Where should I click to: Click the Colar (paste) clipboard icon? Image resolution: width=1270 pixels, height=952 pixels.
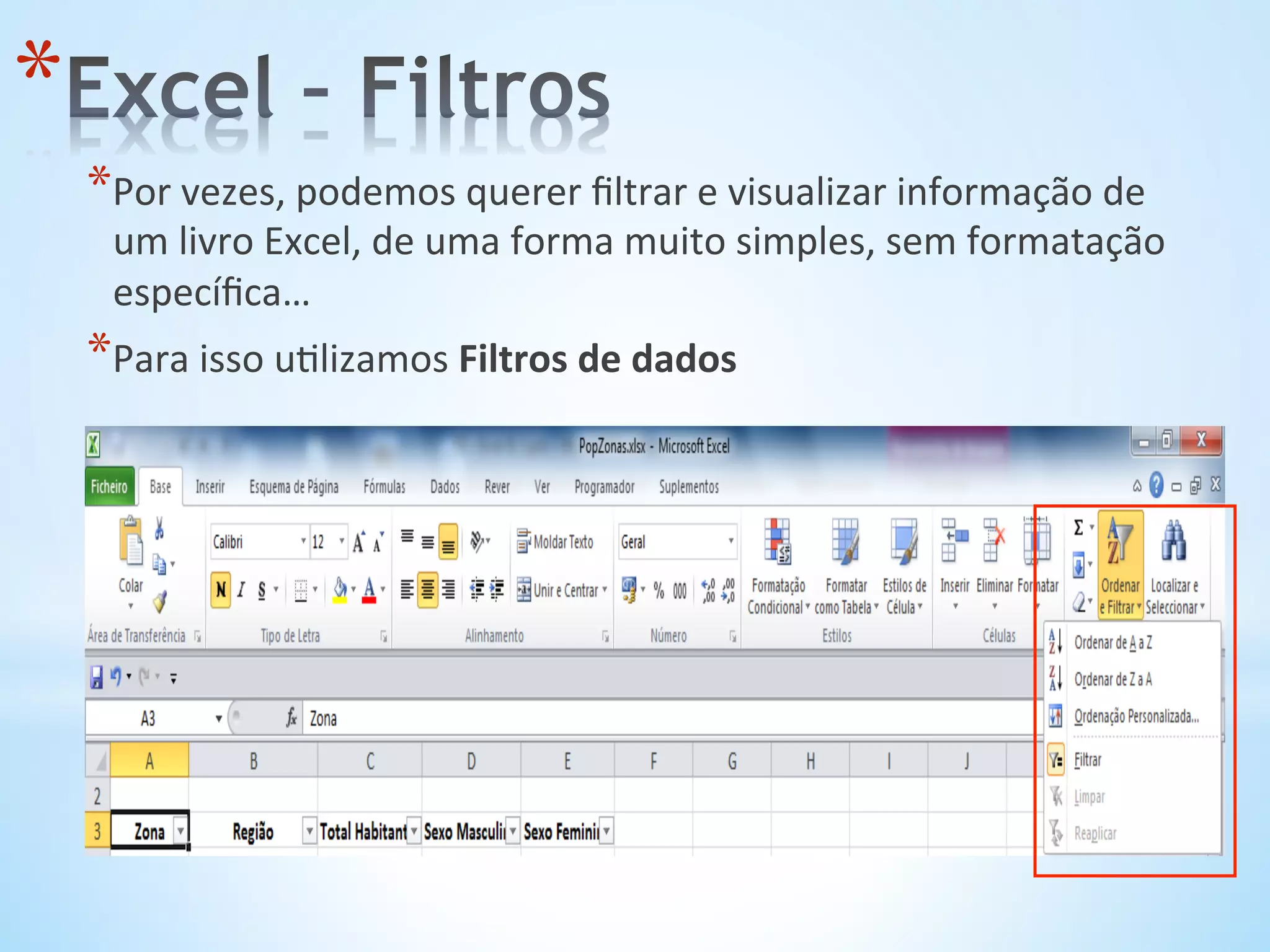tap(130, 541)
